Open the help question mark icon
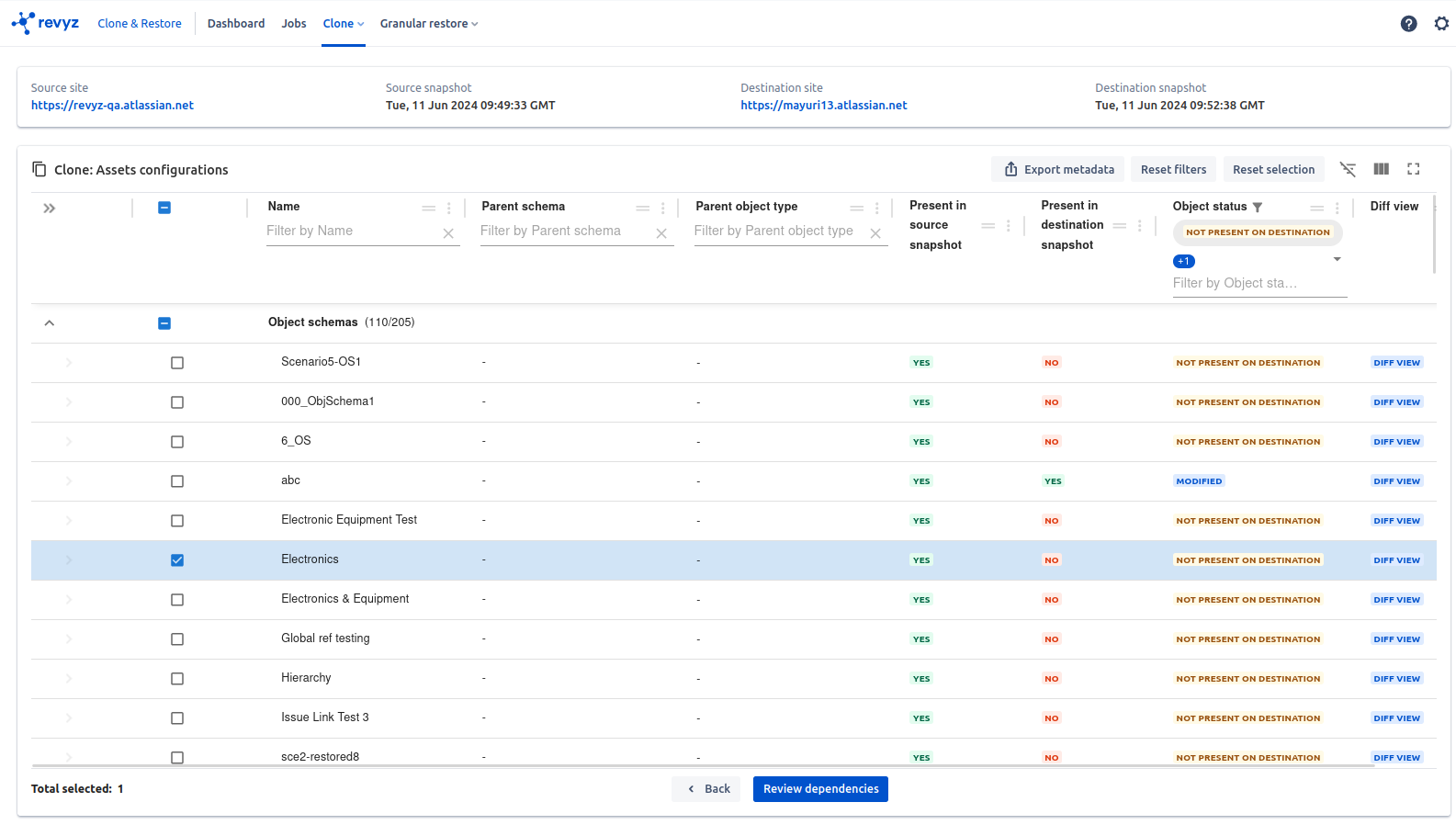1456x836 pixels. pyautogui.click(x=1408, y=24)
